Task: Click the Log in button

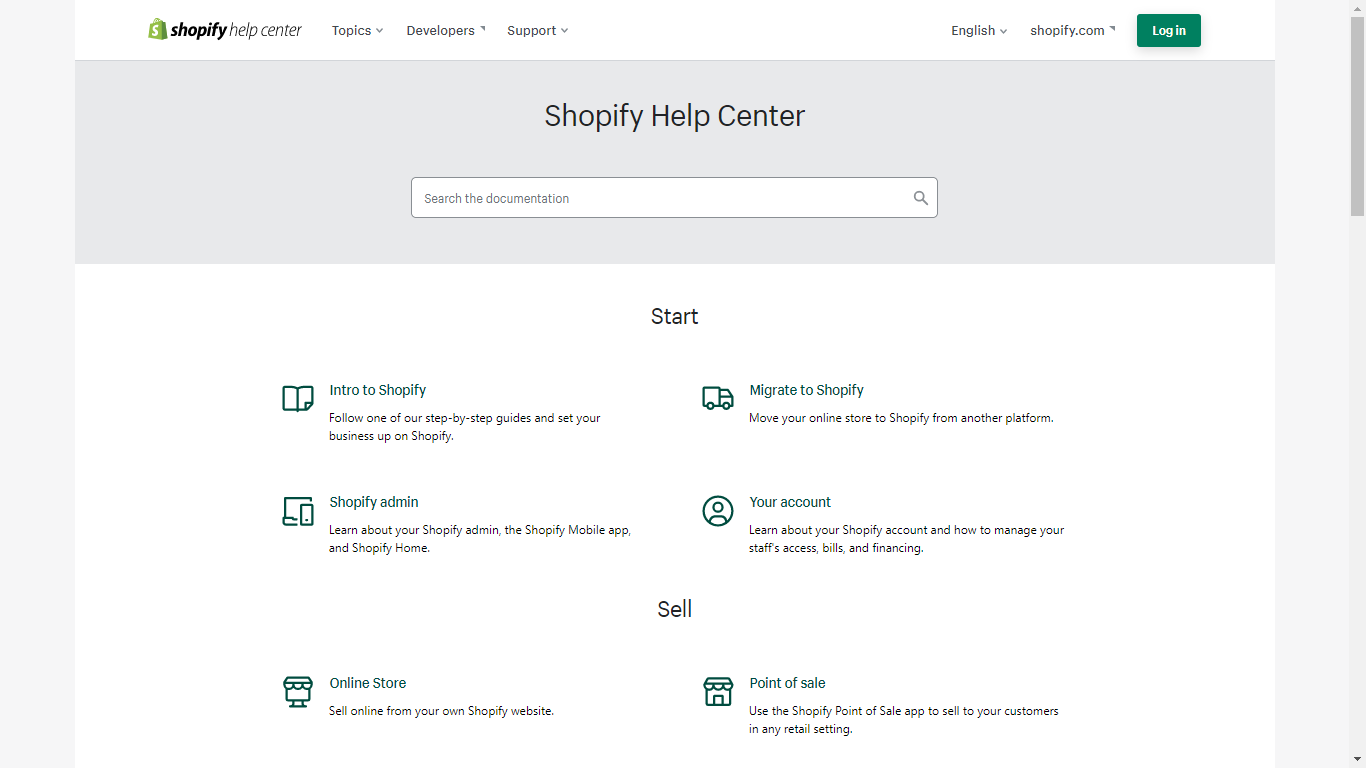Action: 1168,30
